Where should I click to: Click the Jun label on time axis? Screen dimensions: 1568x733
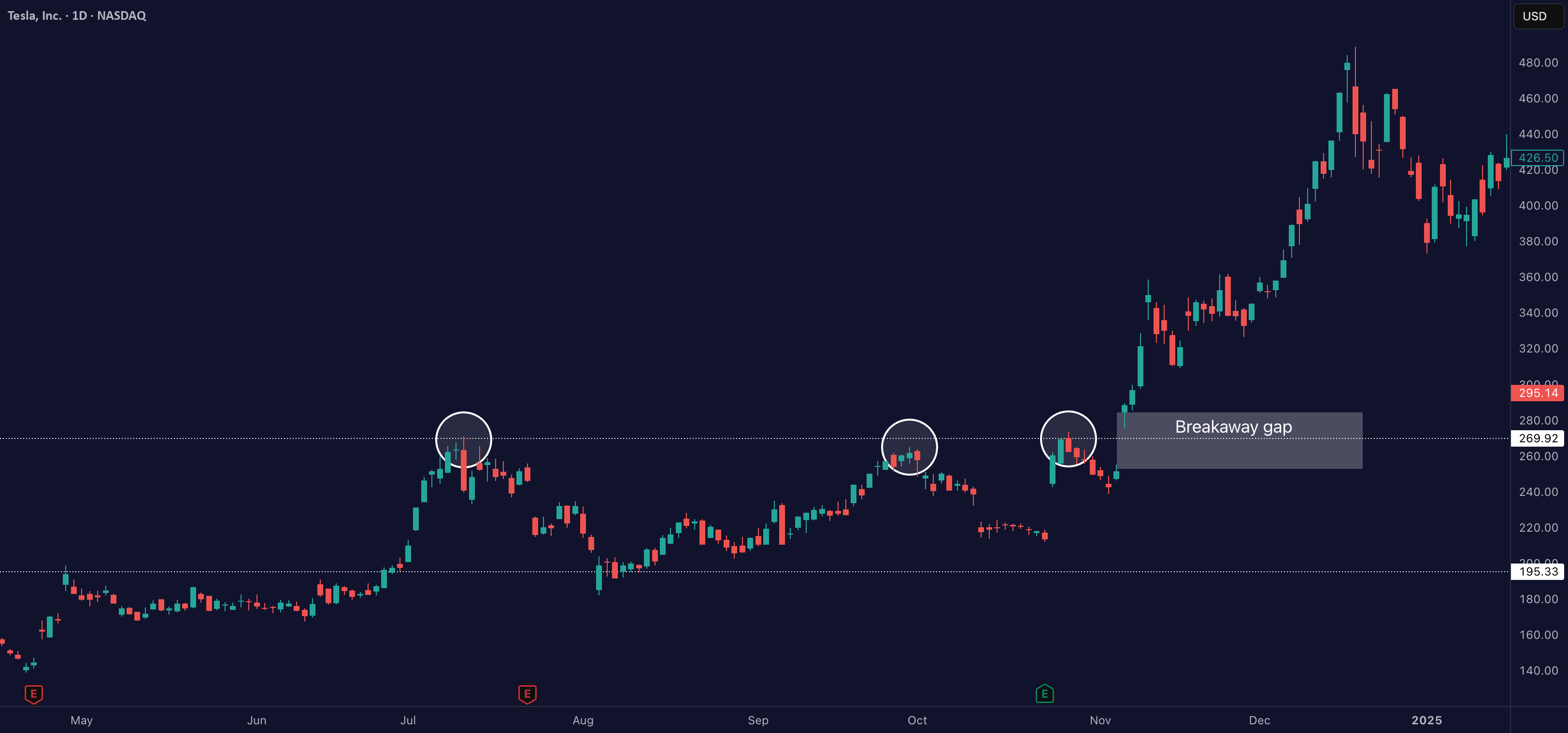[257, 720]
